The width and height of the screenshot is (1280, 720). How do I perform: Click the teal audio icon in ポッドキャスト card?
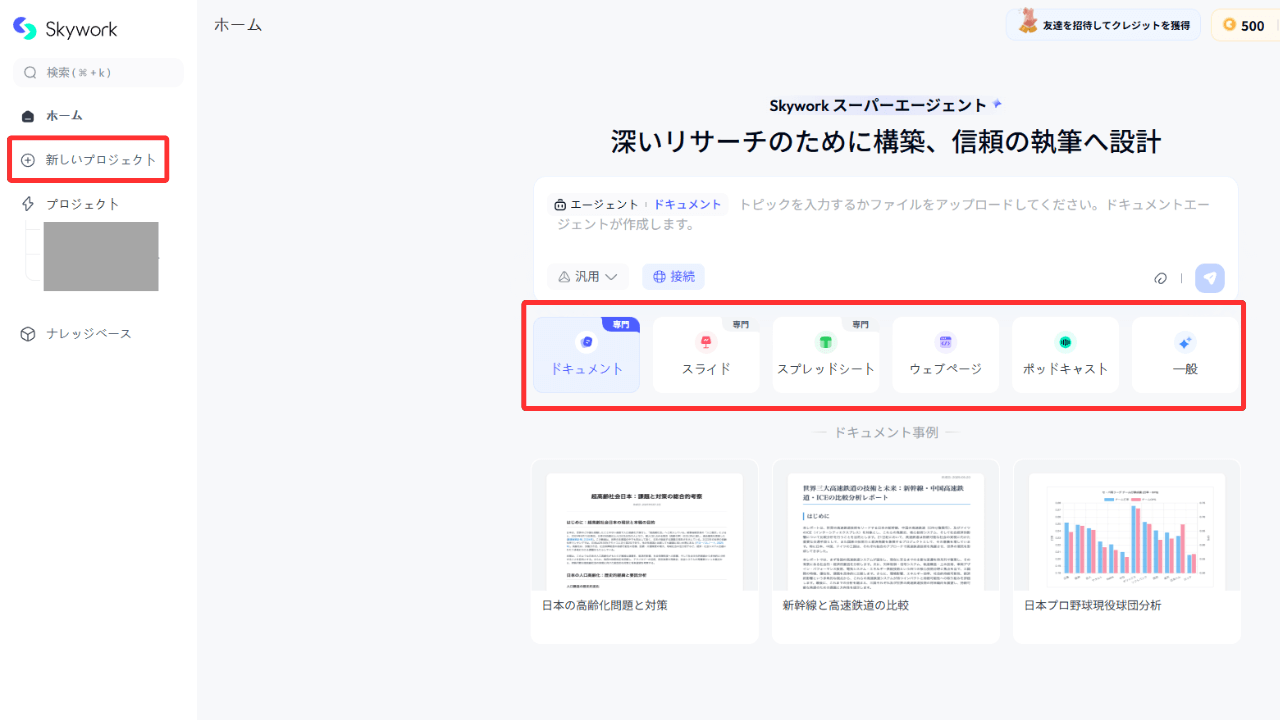1065,342
